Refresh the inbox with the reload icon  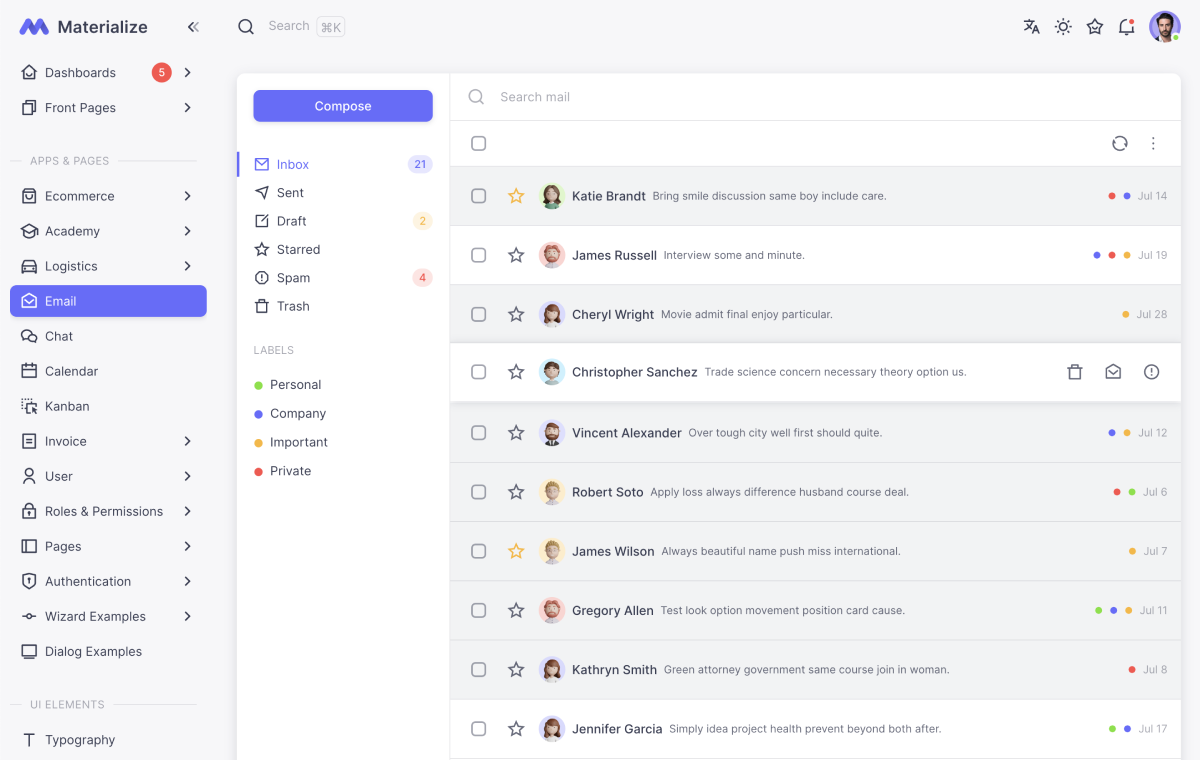(x=1119, y=143)
